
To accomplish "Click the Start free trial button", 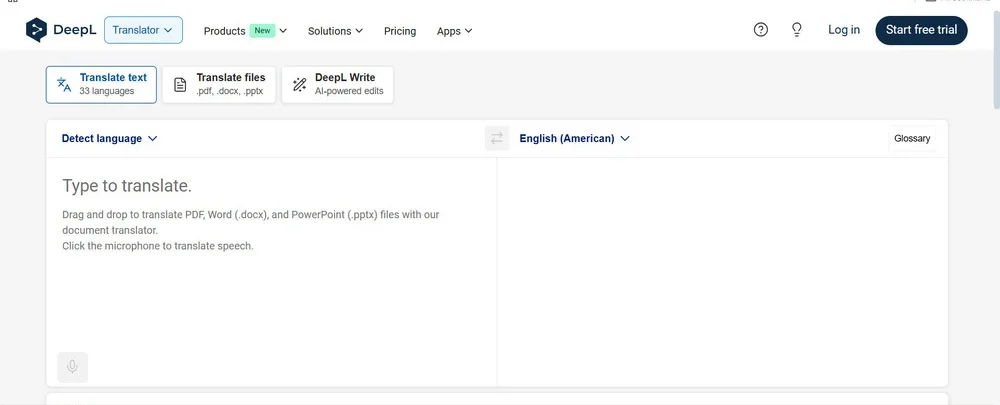I will pos(921,30).
